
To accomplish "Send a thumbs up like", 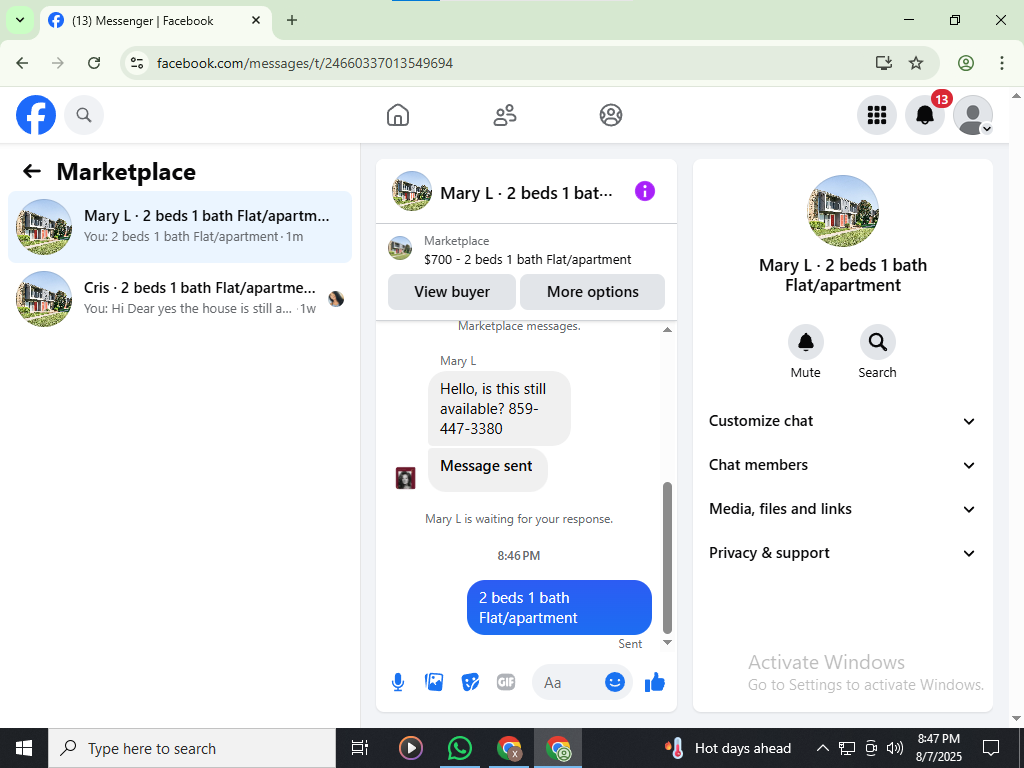I will point(654,682).
